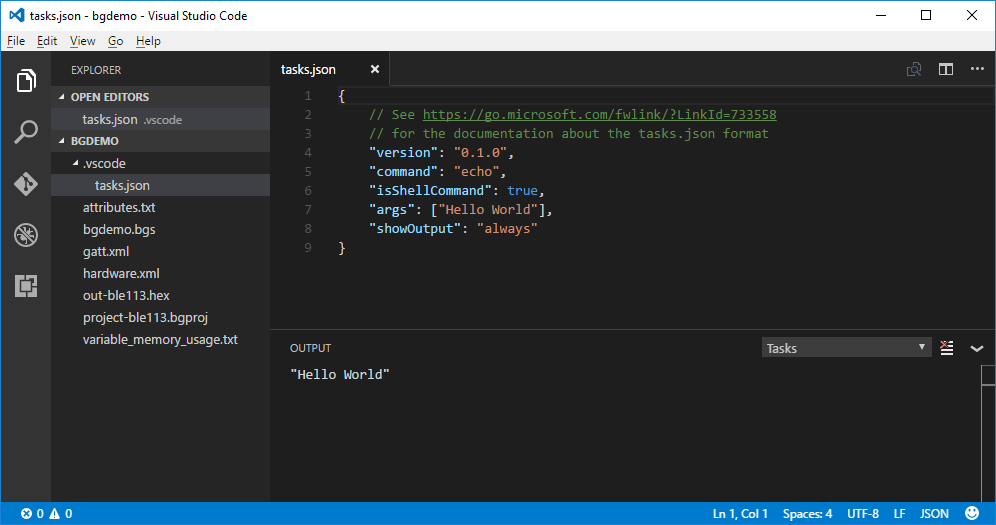
Task: Open bgdemo.bgs file
Action: click(x=161, y=229)
